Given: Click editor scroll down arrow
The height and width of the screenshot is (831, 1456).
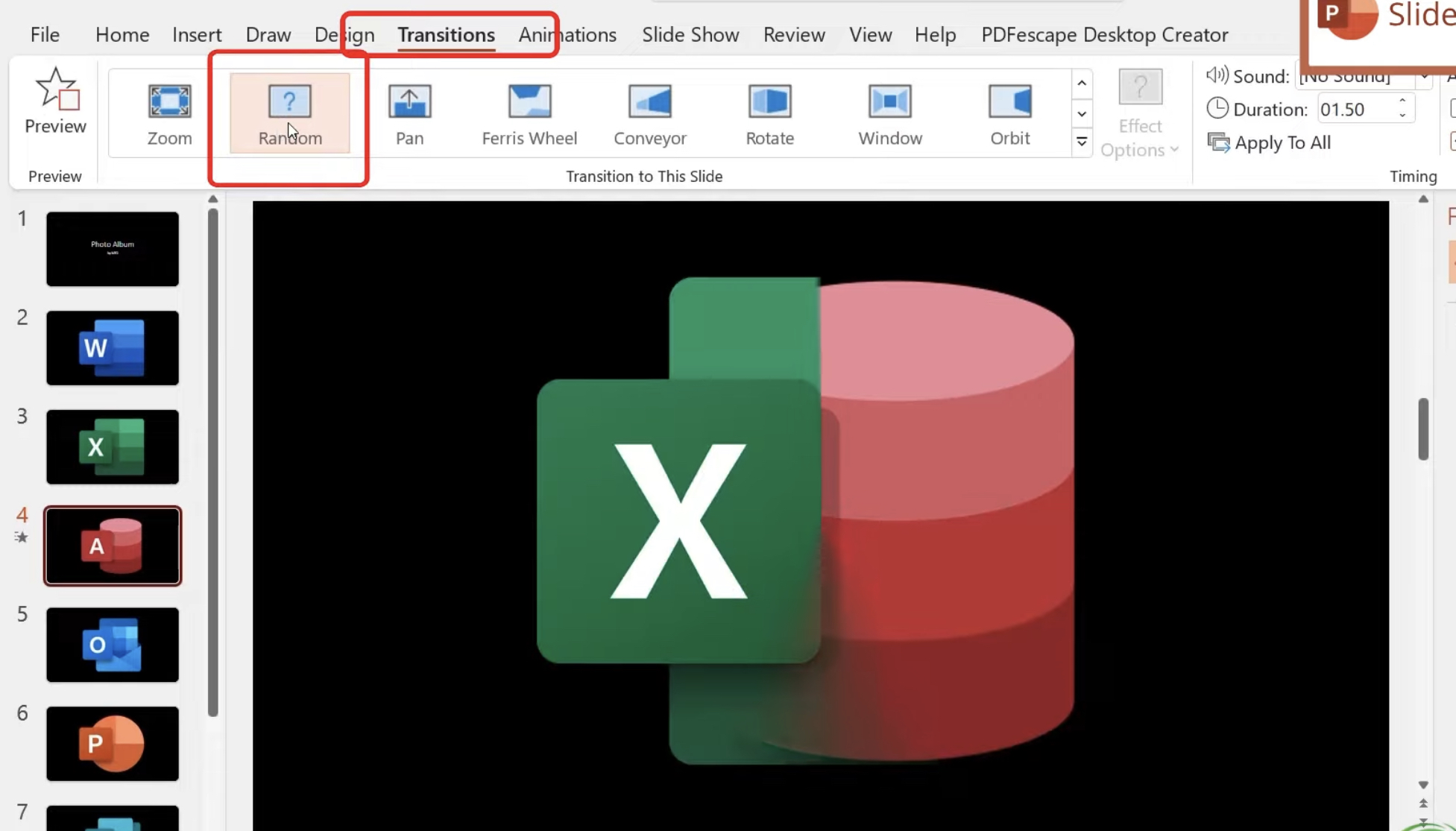Looking at the screenshot, I should click(1423, 785).
